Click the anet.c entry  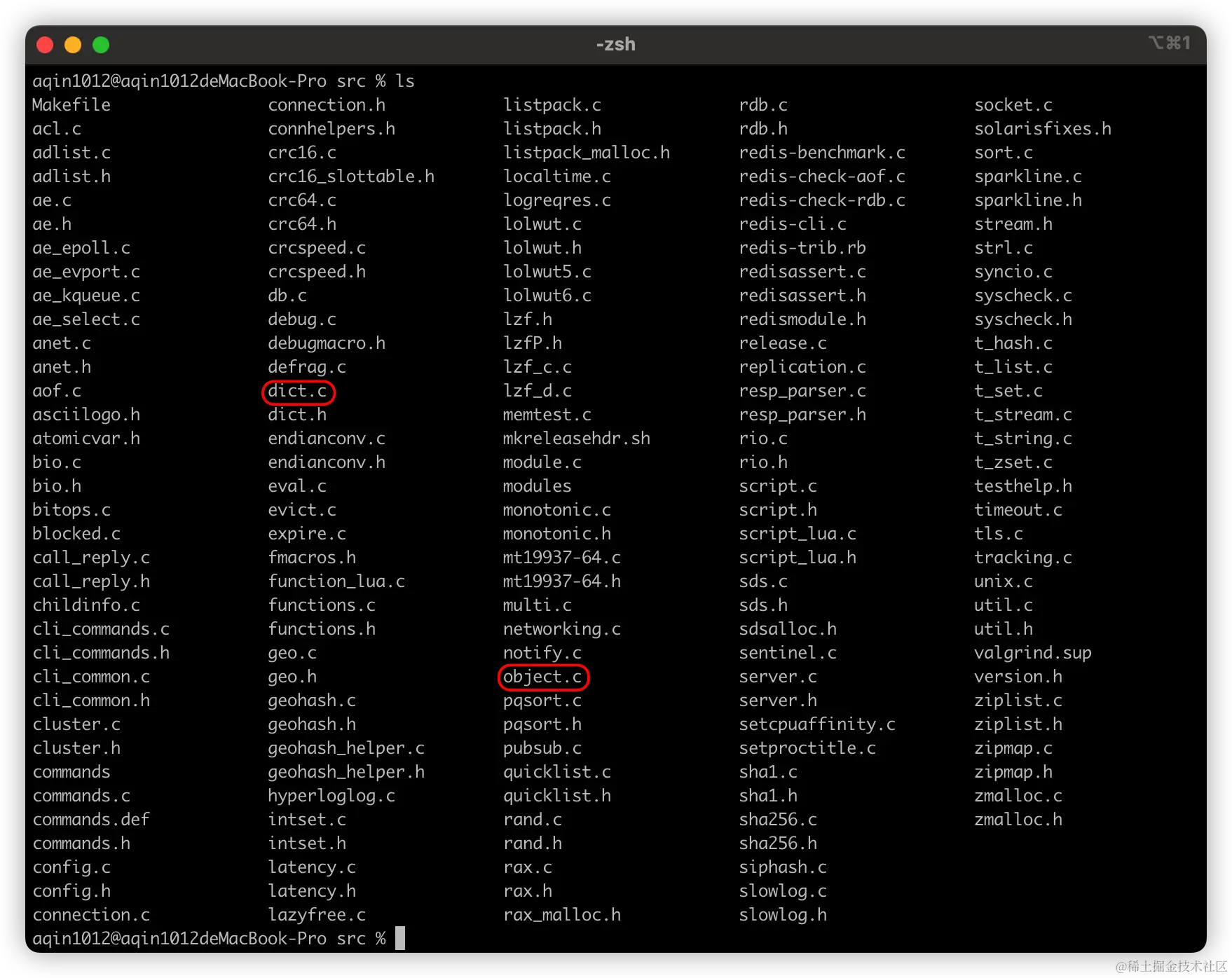[62, 343]
